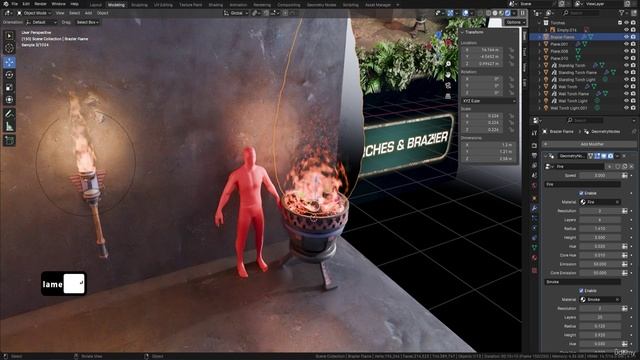Open the XYZ Euler rotation mode dropdown
Screen dimensions: 640x360
pos(489,101)
